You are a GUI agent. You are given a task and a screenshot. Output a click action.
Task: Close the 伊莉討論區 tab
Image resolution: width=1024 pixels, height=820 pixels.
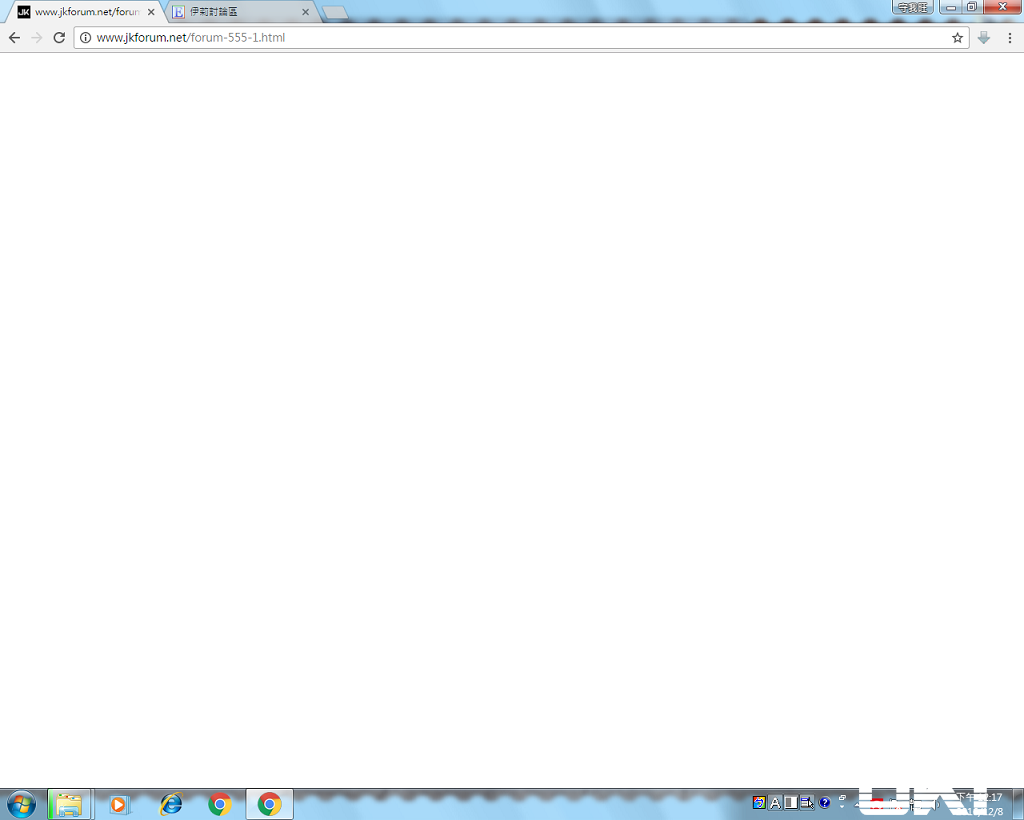click(x=305, y=12)
